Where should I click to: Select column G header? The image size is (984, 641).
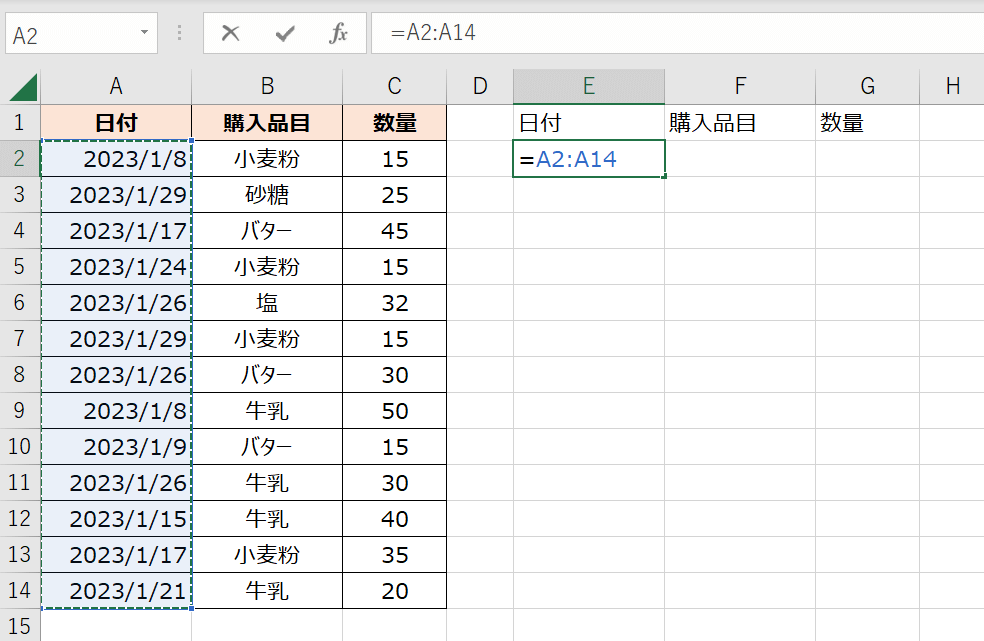866,87
